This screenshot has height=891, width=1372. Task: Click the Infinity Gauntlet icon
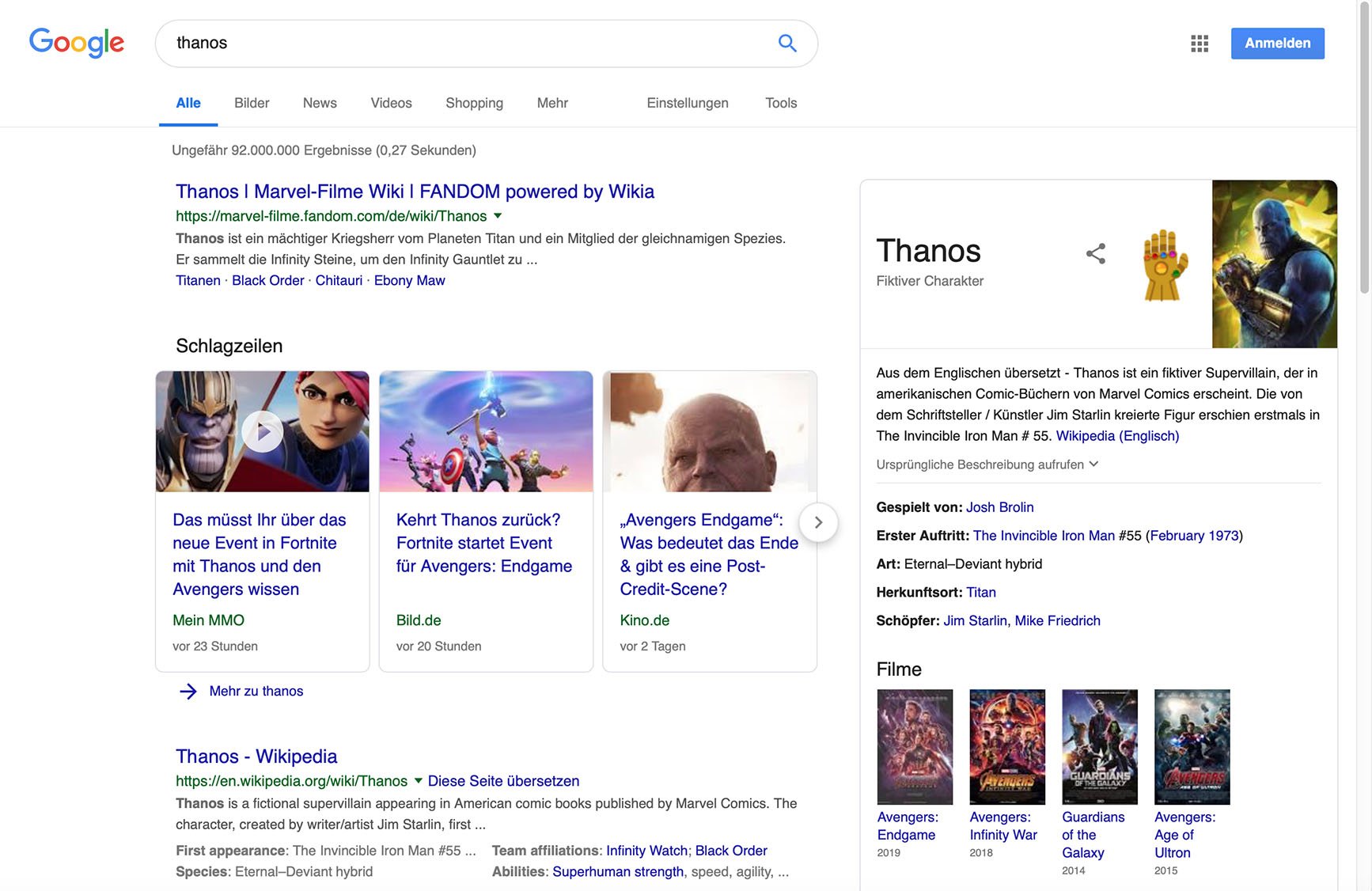1165,265
